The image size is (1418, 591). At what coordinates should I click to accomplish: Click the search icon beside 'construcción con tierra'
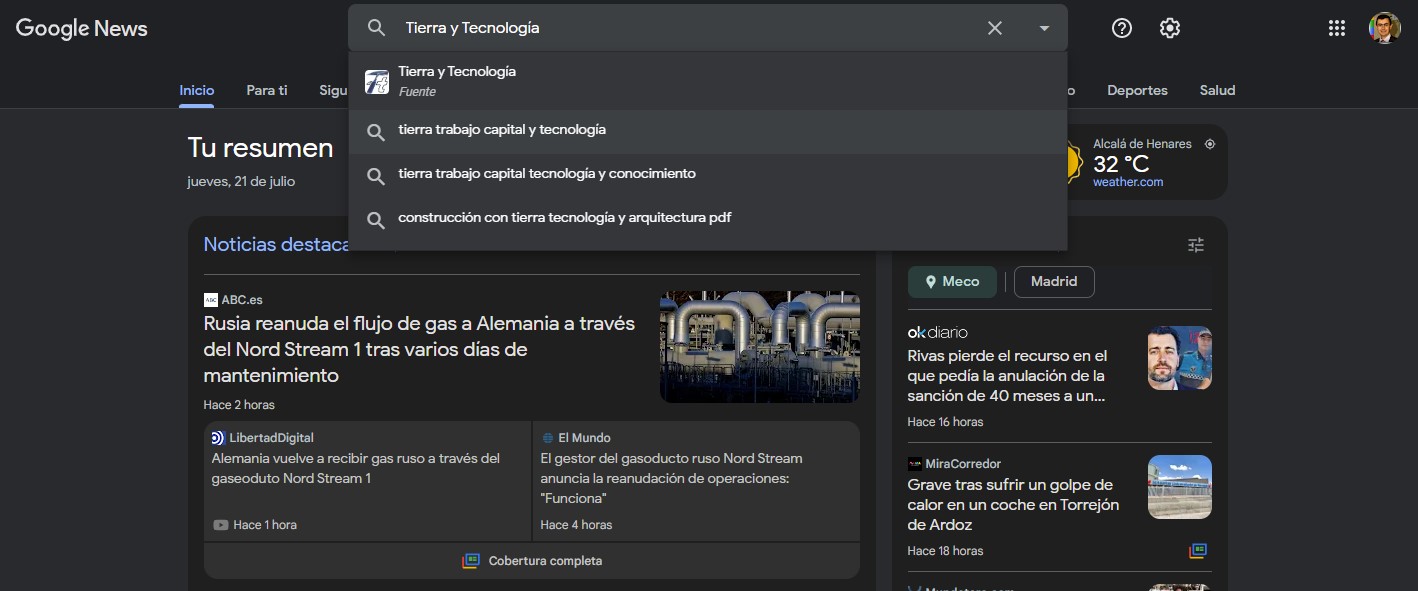click(x=376, y=219)
